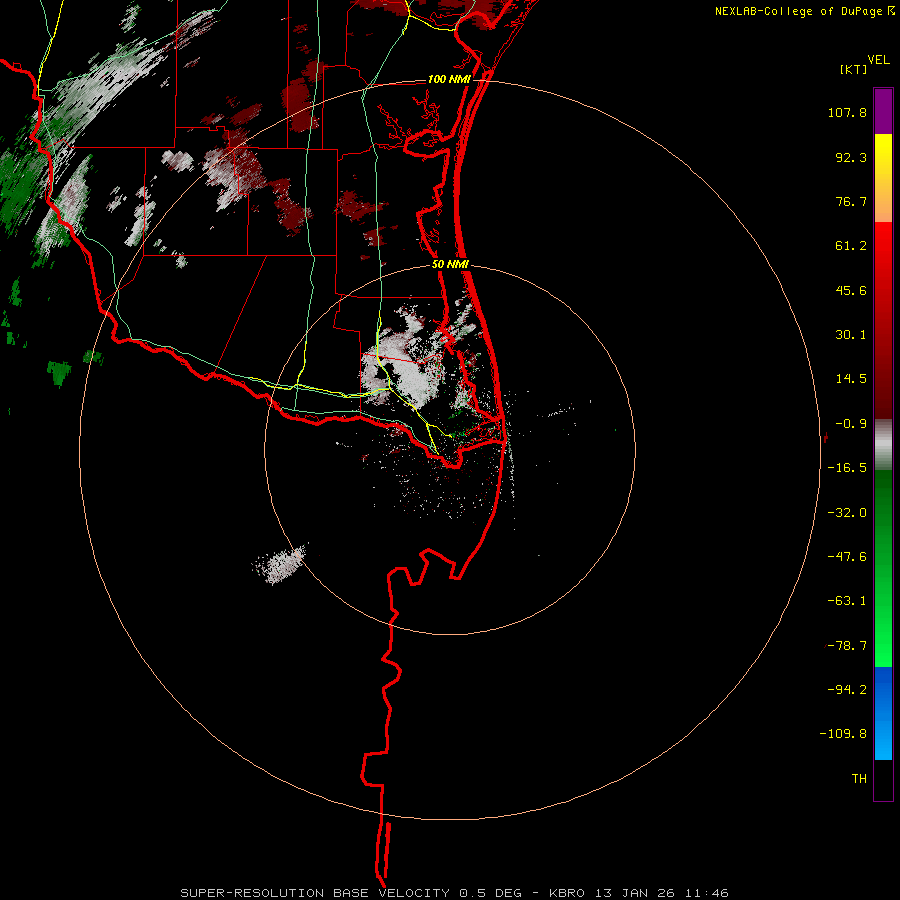Click the VEL legend title
The height and width of the screenshot is (900, 900).
click(x=878, y=60)
